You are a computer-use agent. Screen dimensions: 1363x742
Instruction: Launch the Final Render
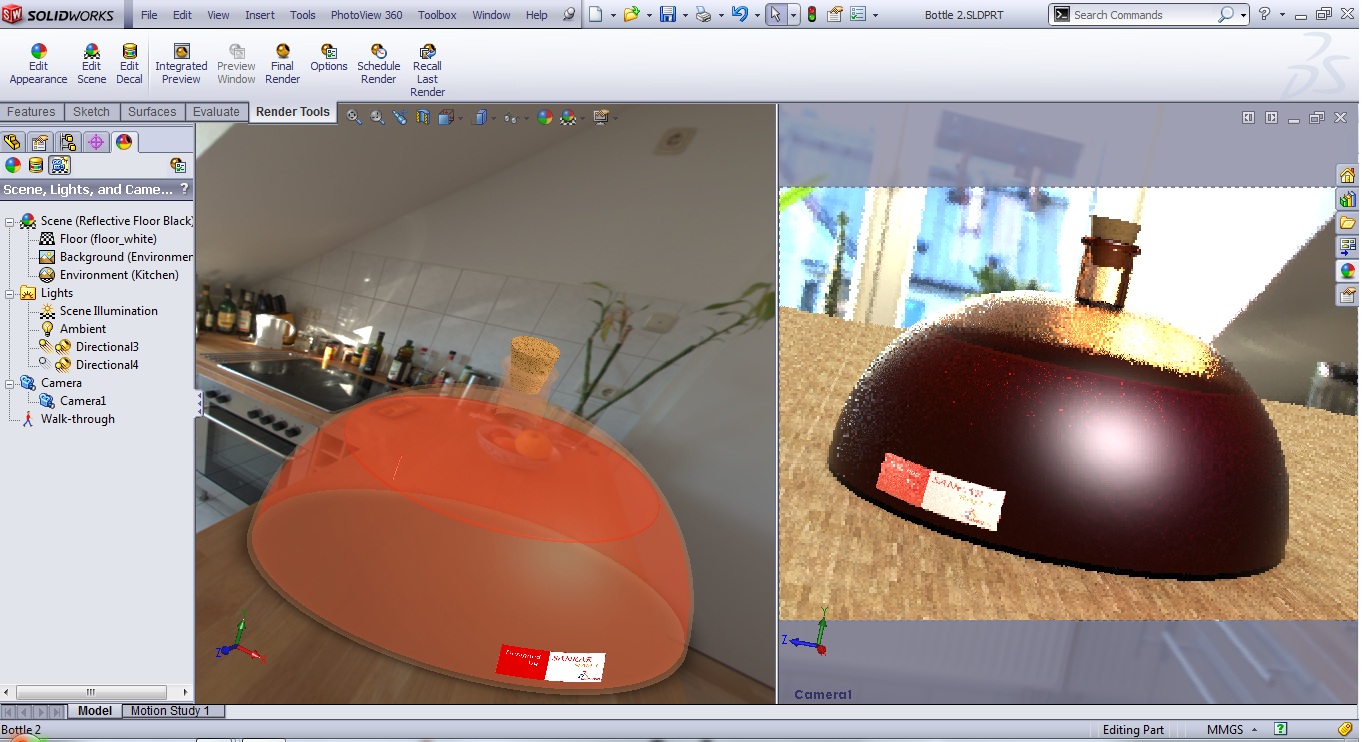283,64
